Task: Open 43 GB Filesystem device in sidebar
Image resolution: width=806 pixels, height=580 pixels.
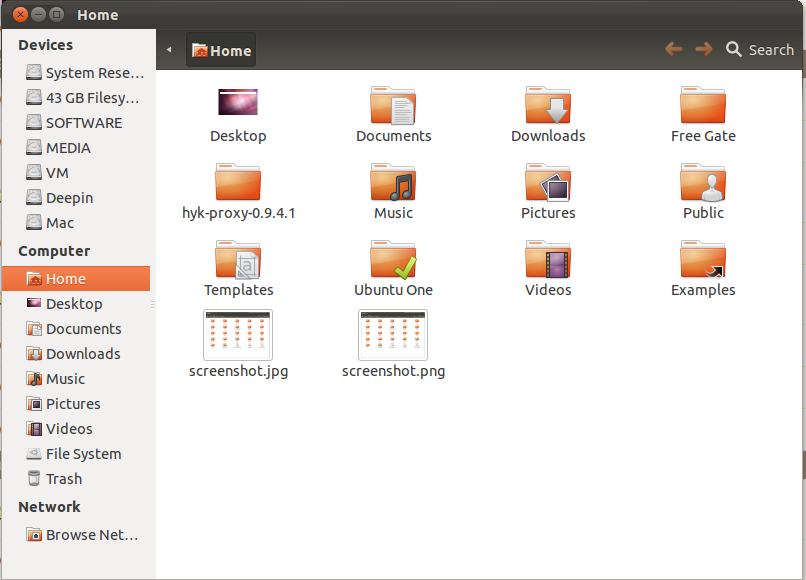Action: 76,98
